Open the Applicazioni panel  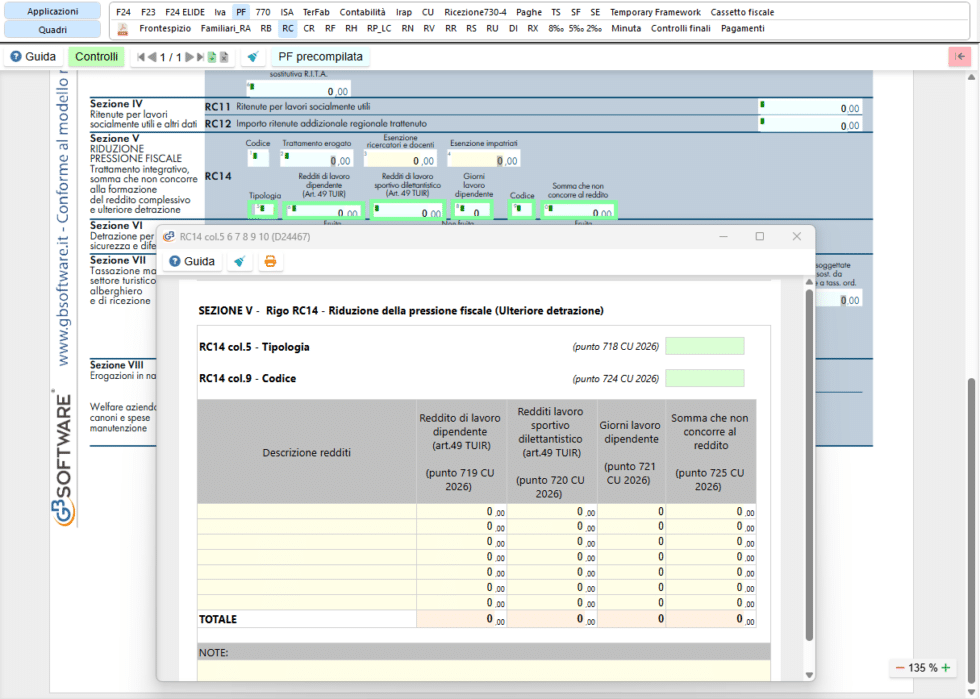tap(52, 11)
